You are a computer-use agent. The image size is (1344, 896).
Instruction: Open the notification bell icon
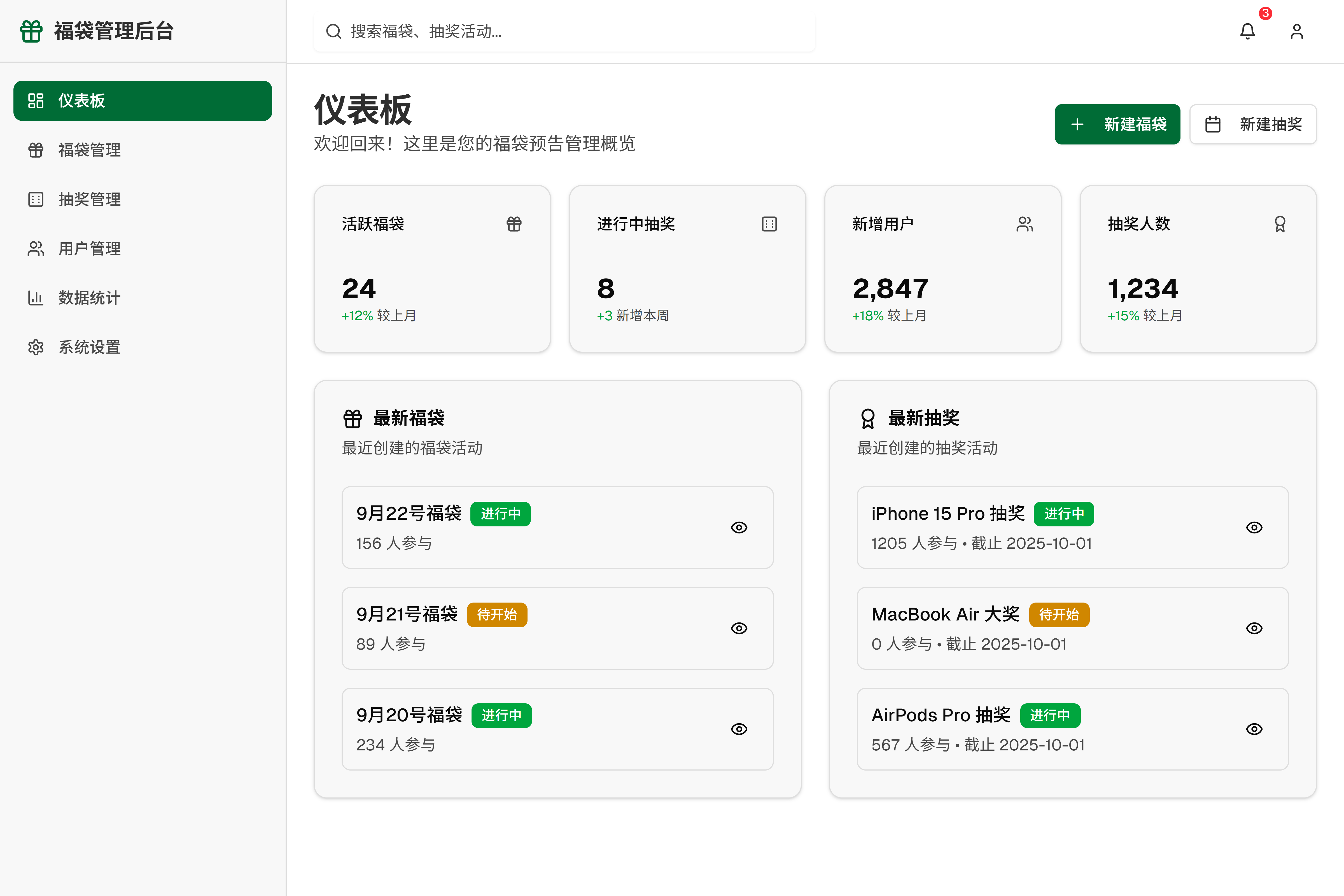[x=1247, y=31]
